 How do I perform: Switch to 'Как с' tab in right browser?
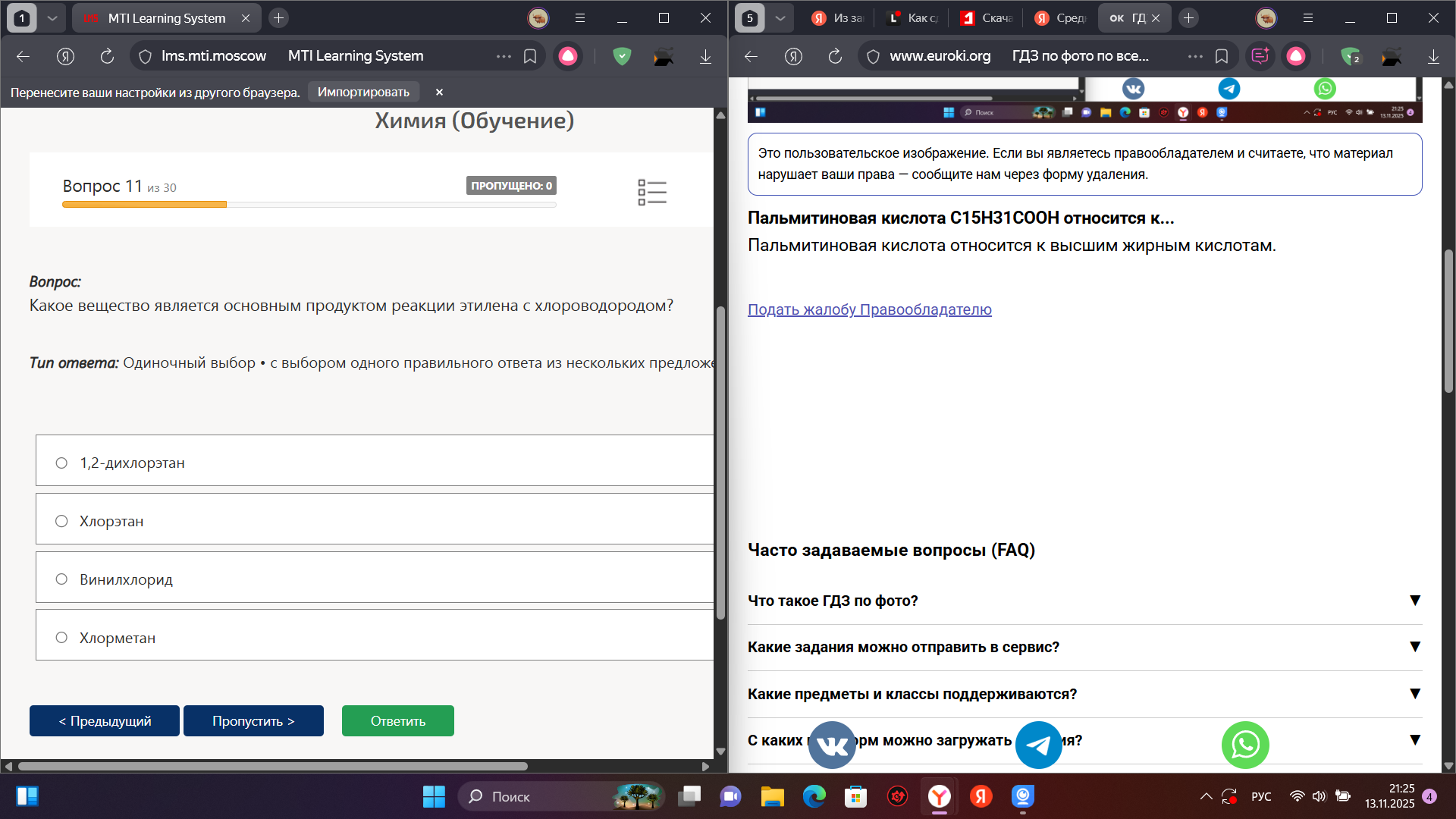(x=913, y=18)
